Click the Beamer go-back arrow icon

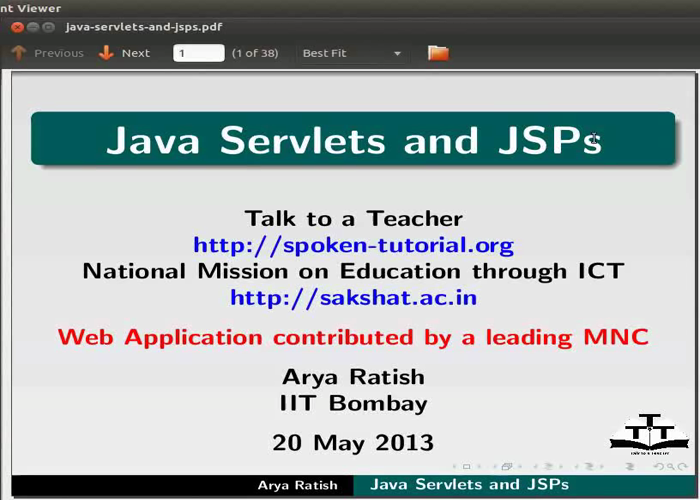click(658, 467)
